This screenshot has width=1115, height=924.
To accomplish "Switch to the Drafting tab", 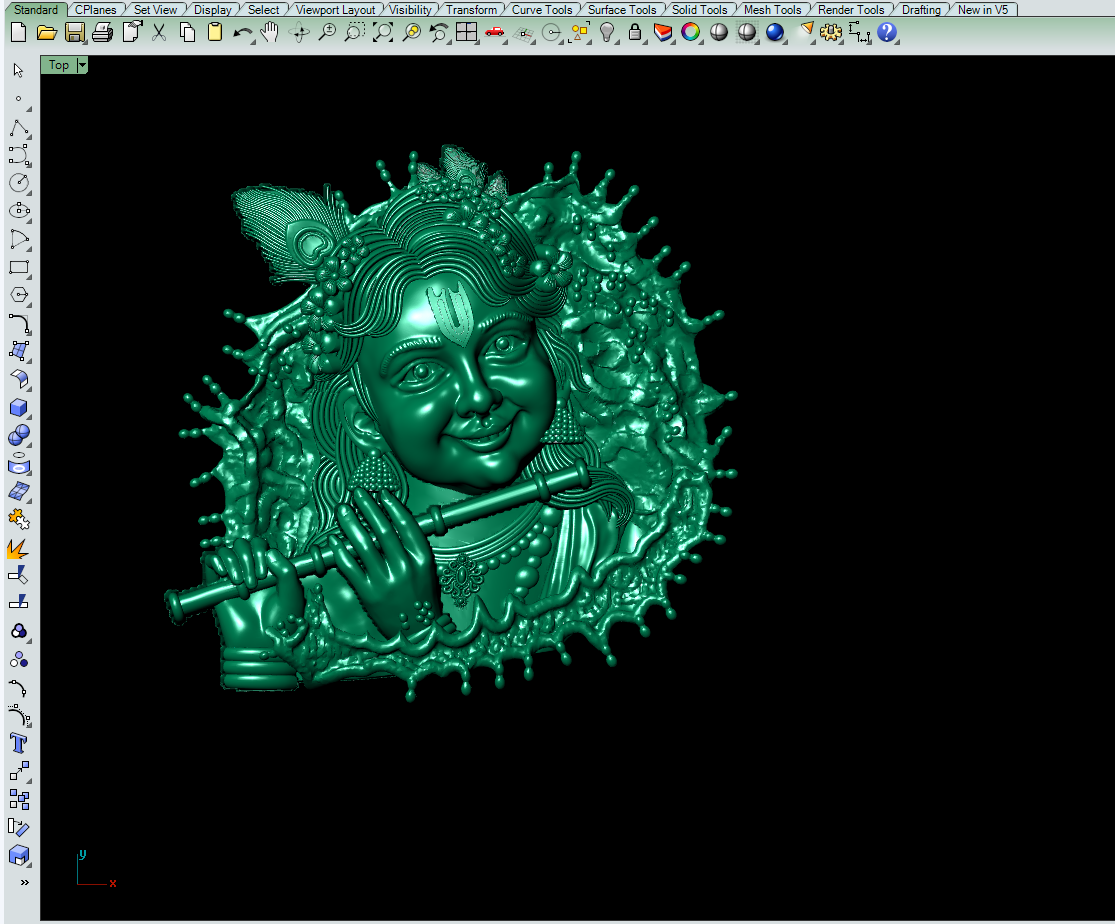I will (922, 10).
